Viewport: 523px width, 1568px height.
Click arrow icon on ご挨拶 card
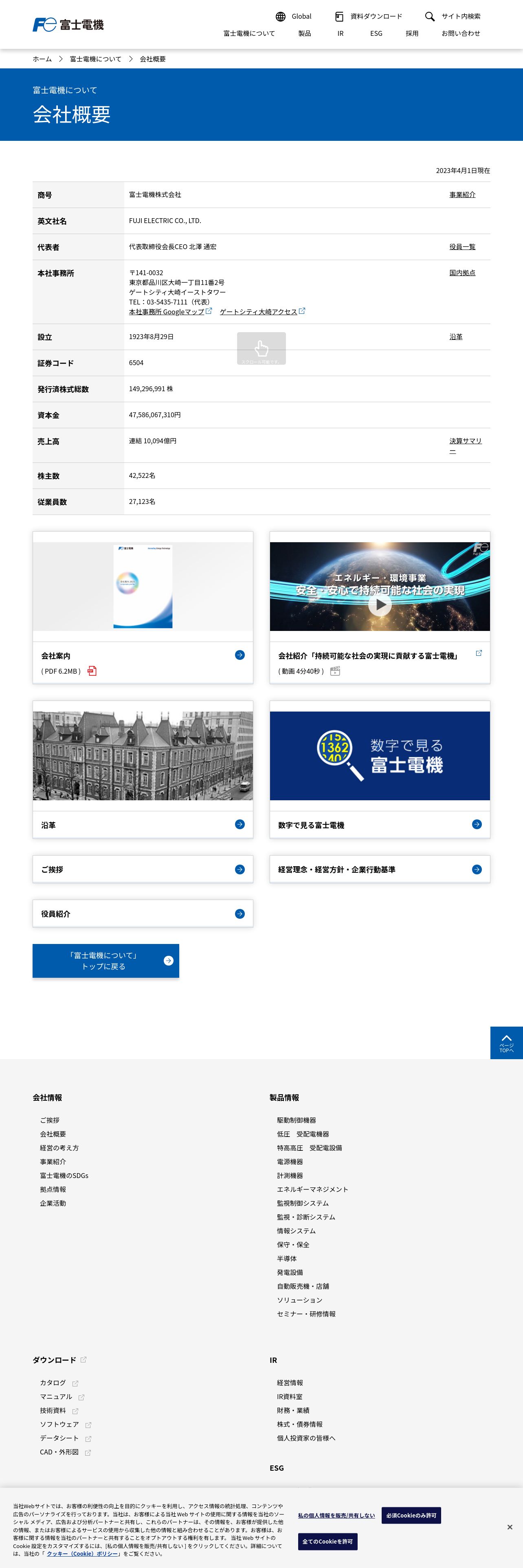[x=240, y=869]
